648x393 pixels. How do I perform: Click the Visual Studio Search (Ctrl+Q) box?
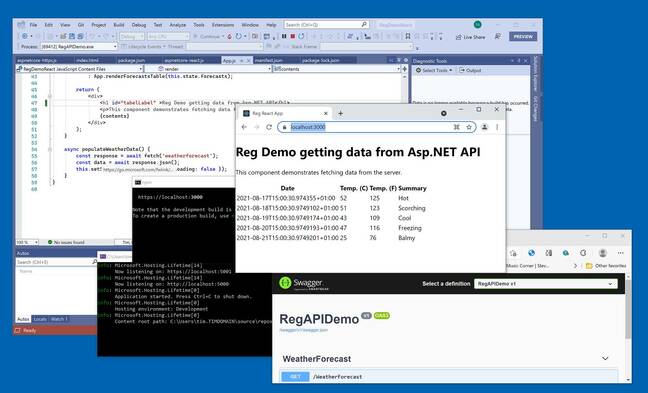click(x=326, y=24)
